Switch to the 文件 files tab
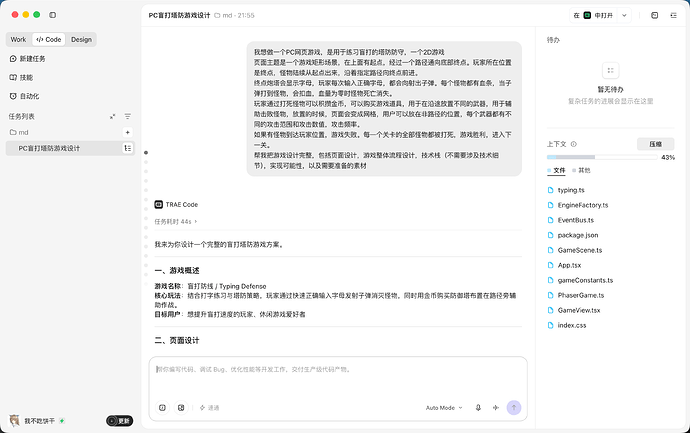The height and width of the screenshot is (433, 690). [x=556, y=170]
